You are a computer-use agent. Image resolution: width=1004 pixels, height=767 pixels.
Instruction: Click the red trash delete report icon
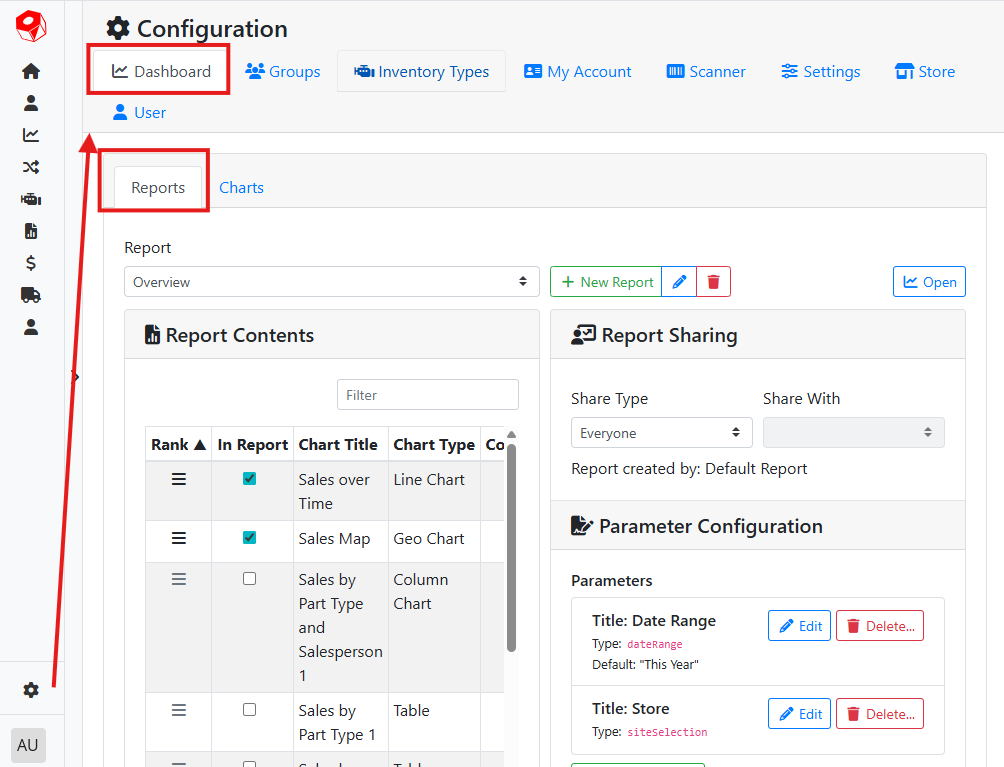[x=713, y=282]
